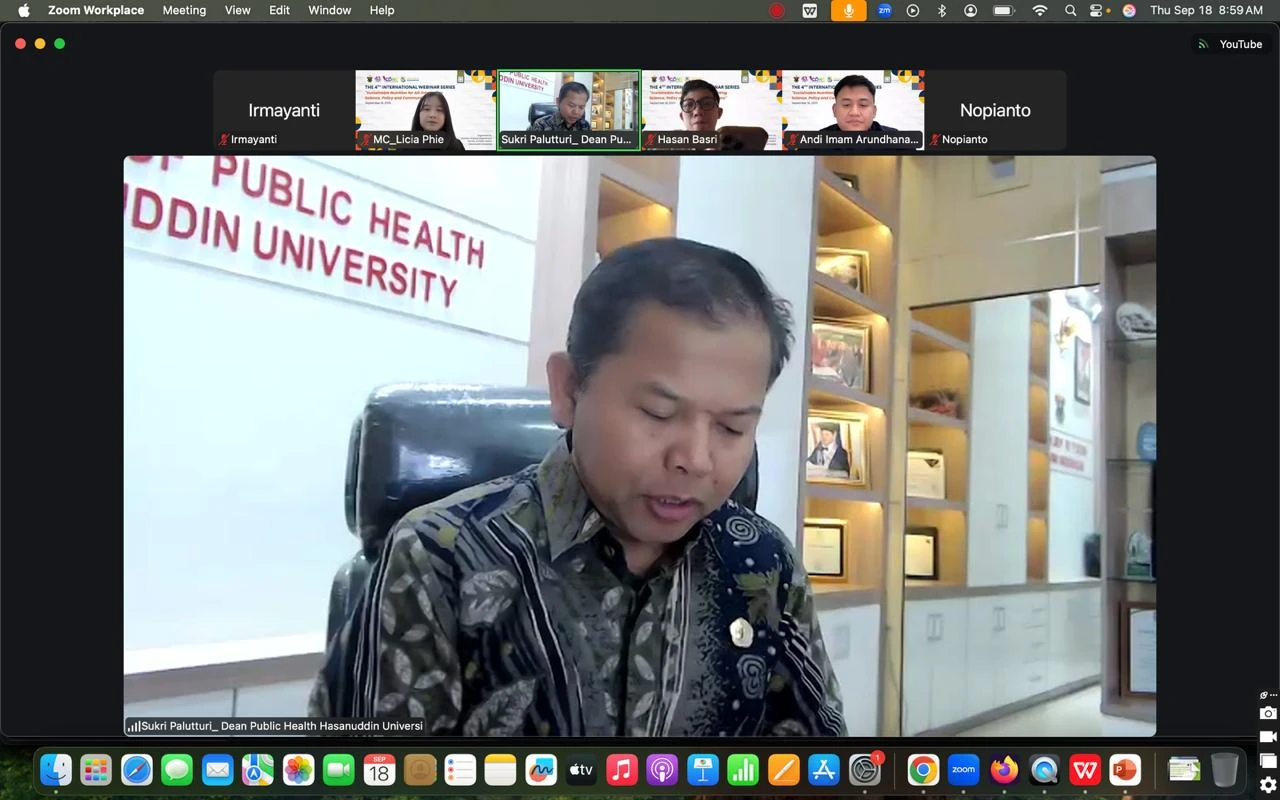Viewport: 1280px width, 800px height.
Task: Open Bluetooth menu bar icon
Action: pos(941,10)
